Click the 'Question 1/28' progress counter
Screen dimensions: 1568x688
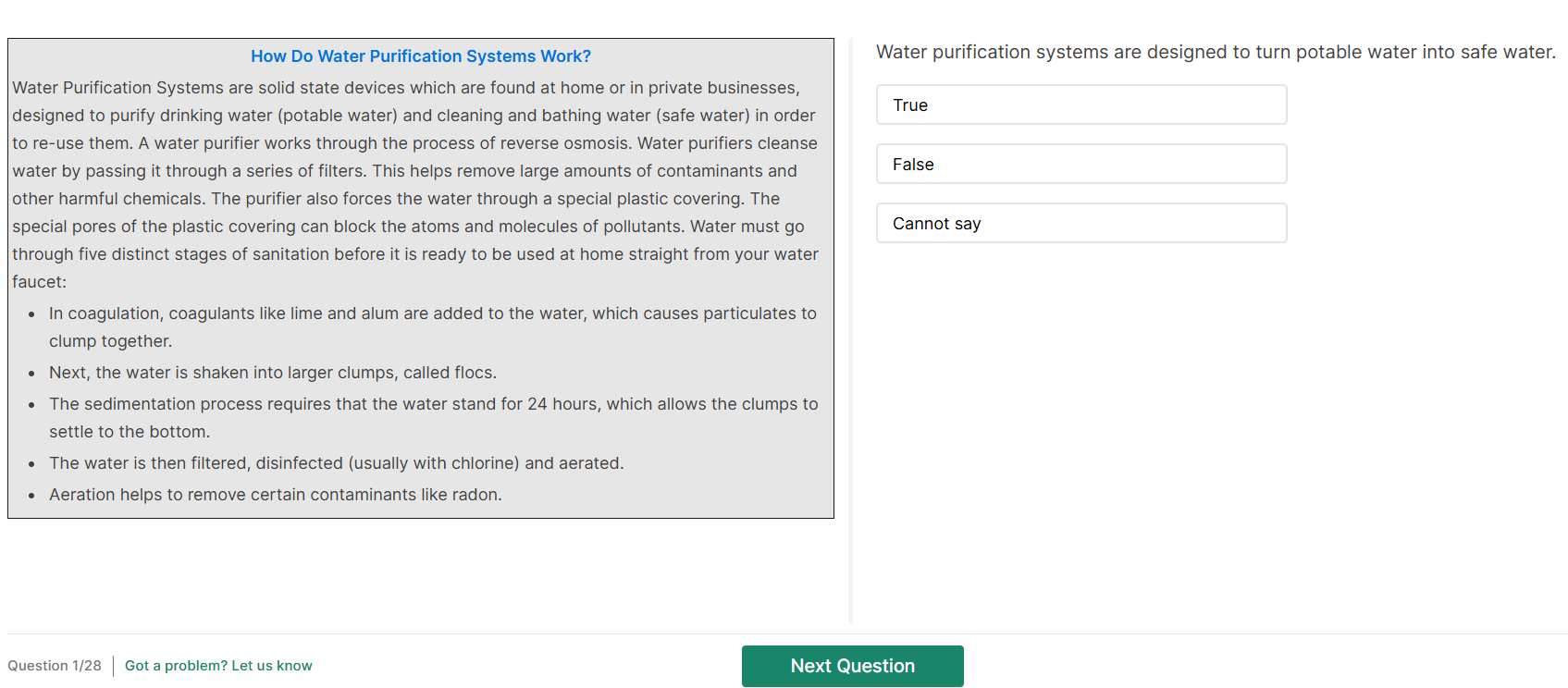55,666
